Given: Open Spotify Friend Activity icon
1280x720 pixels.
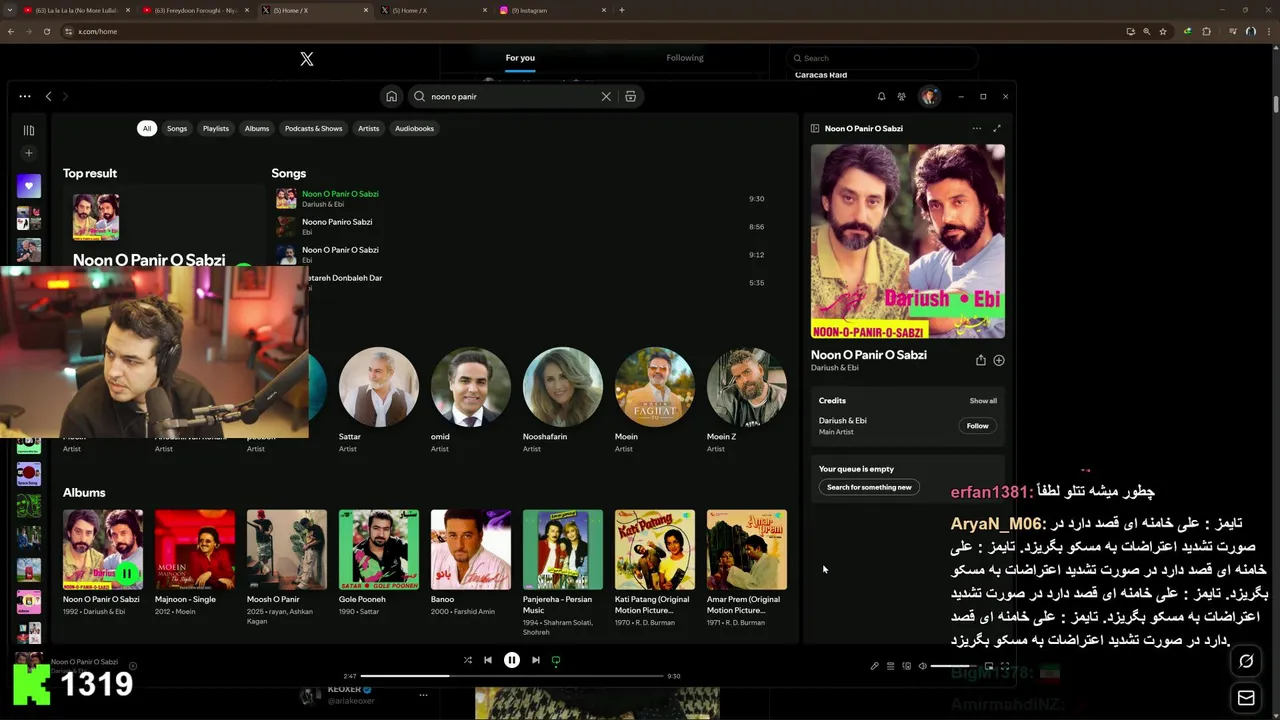Looking at the screenshot, I should (902, 96).
